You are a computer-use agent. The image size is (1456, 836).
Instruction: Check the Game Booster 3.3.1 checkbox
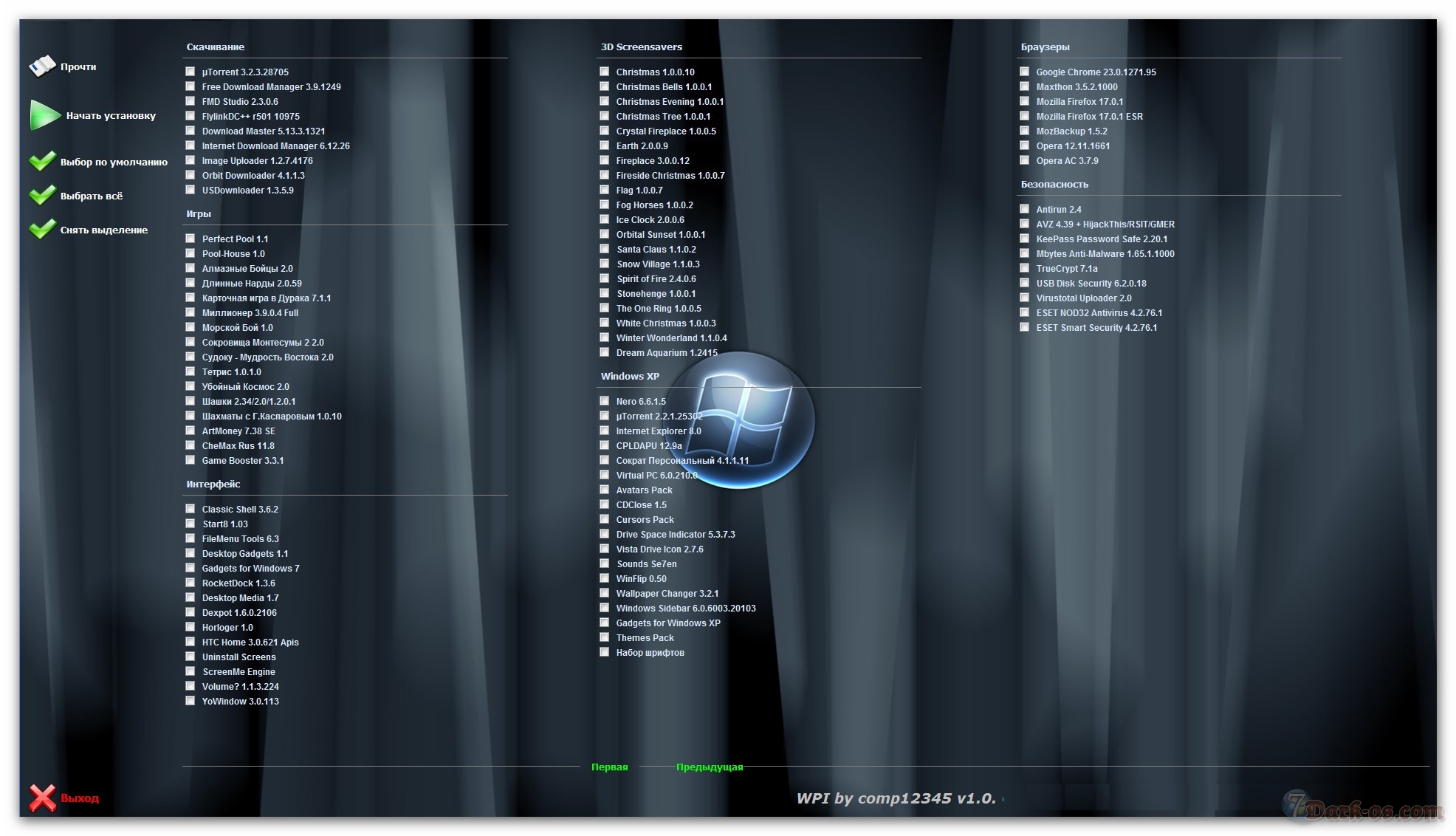[190, 460]
